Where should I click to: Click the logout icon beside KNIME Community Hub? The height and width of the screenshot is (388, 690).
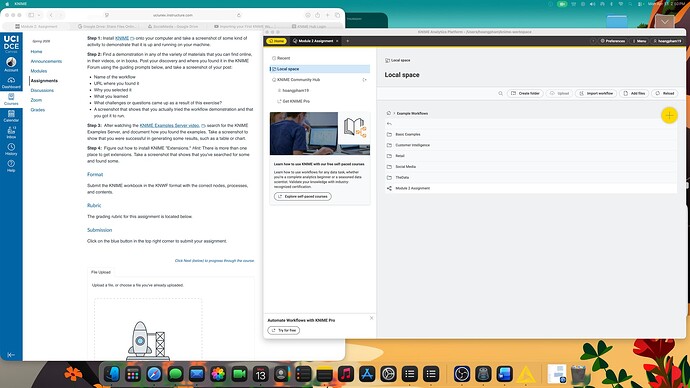(364, 80)
